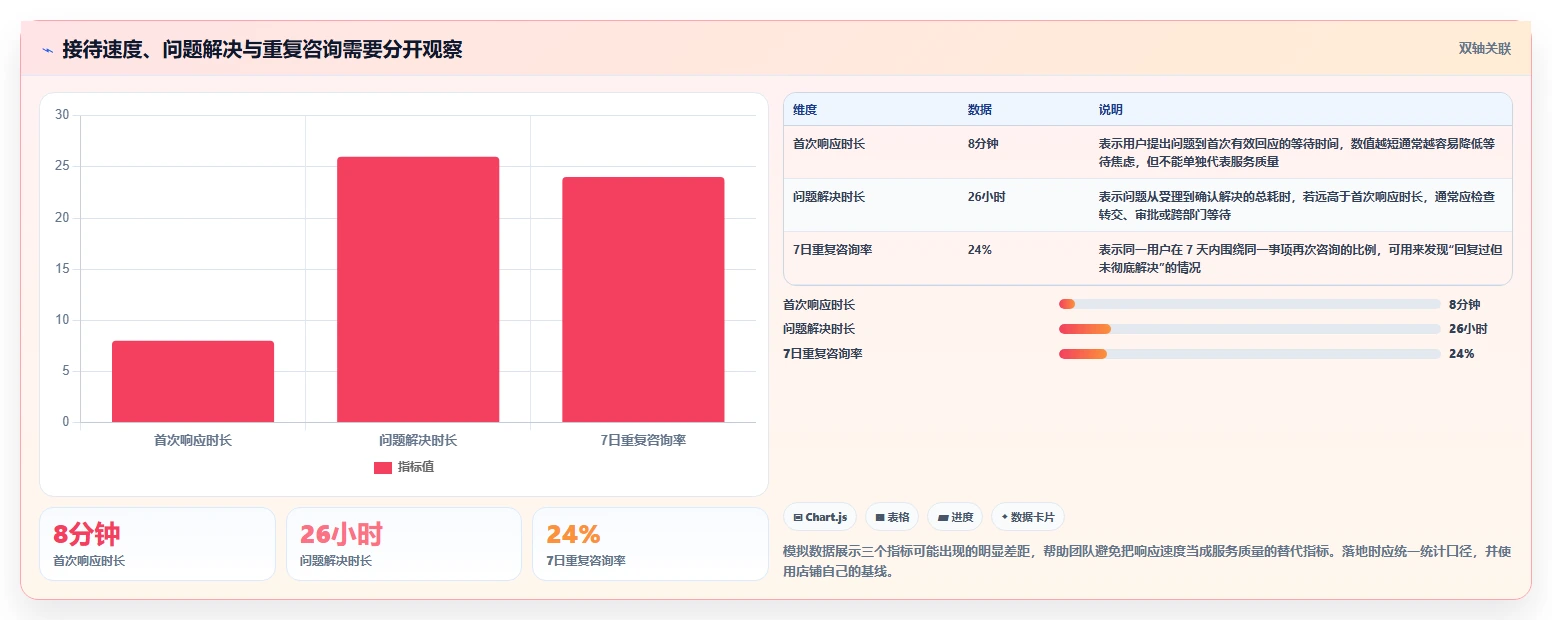Click the 26小时 table cell
This screenshot has width=1552, height=620.
987,197
